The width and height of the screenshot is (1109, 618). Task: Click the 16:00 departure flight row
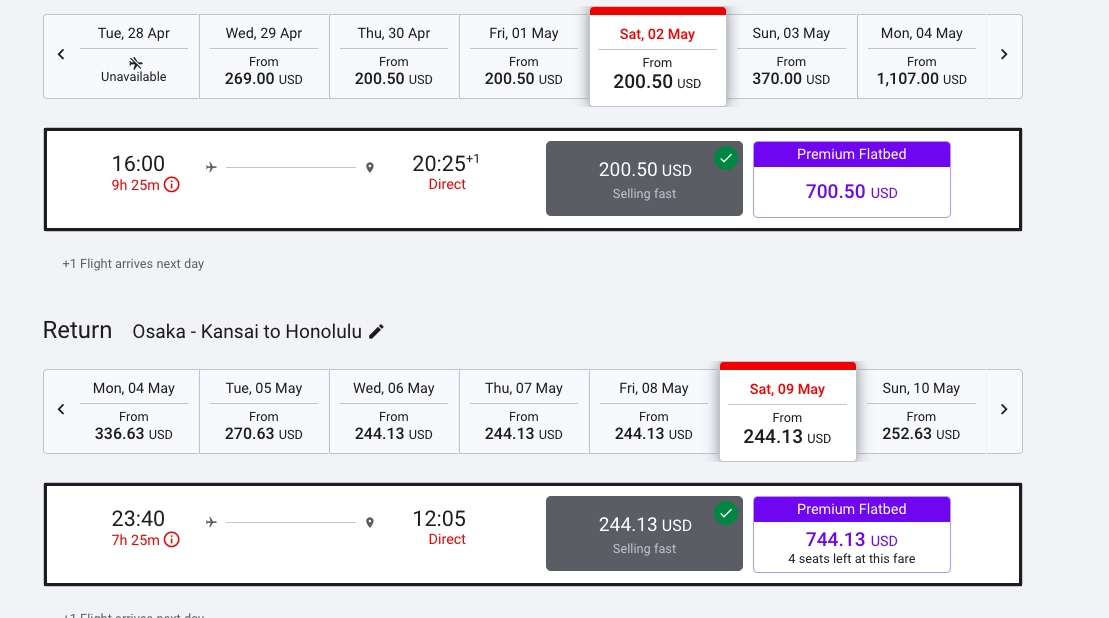click(x=533, y=180)
